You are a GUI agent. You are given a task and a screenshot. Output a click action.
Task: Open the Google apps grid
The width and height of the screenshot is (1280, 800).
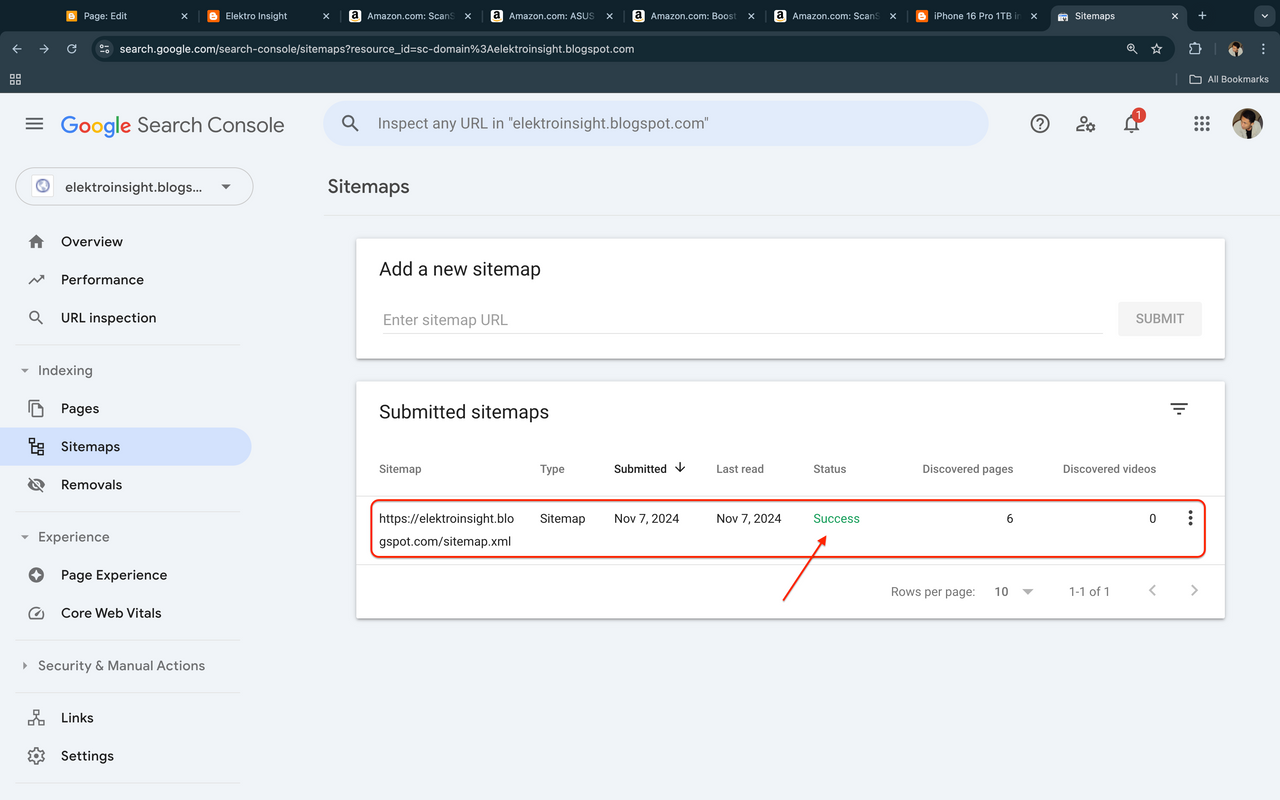click(1202, 124)
